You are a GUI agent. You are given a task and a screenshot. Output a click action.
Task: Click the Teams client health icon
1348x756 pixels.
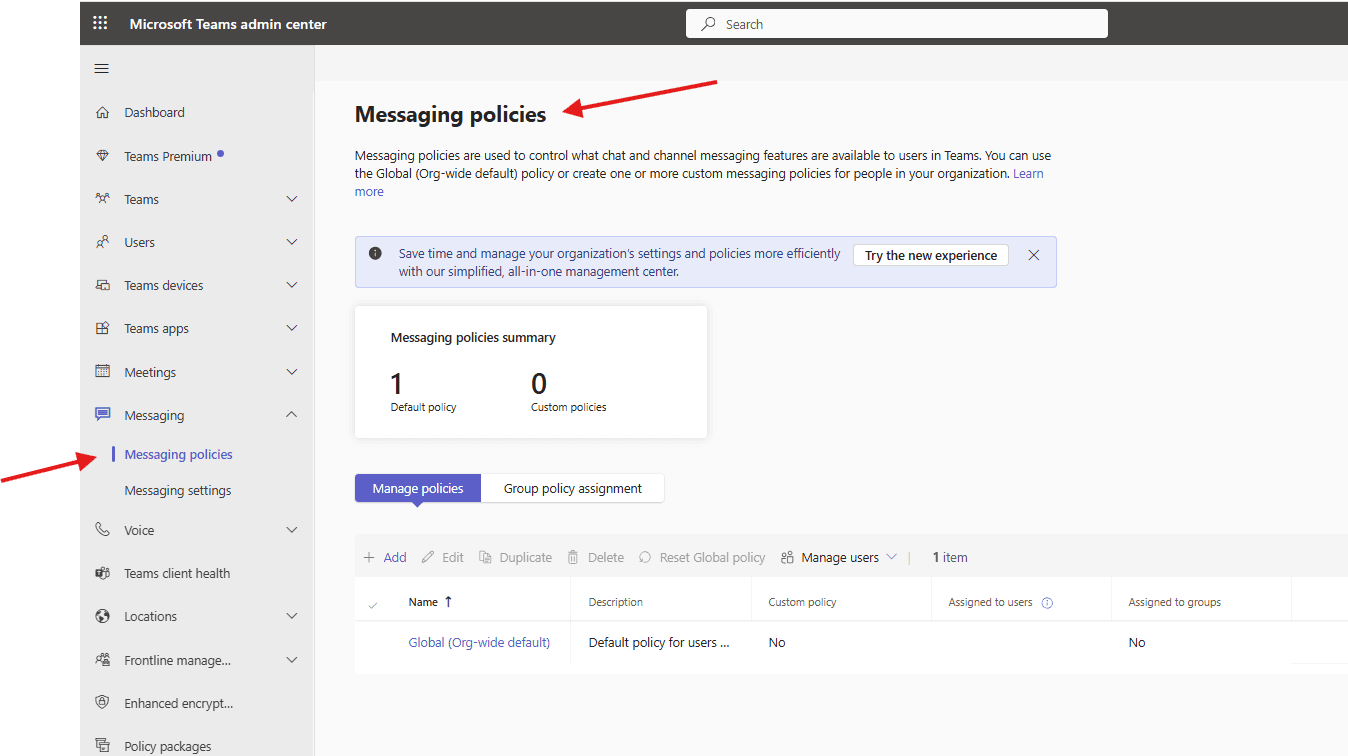[x=101, y=572]
